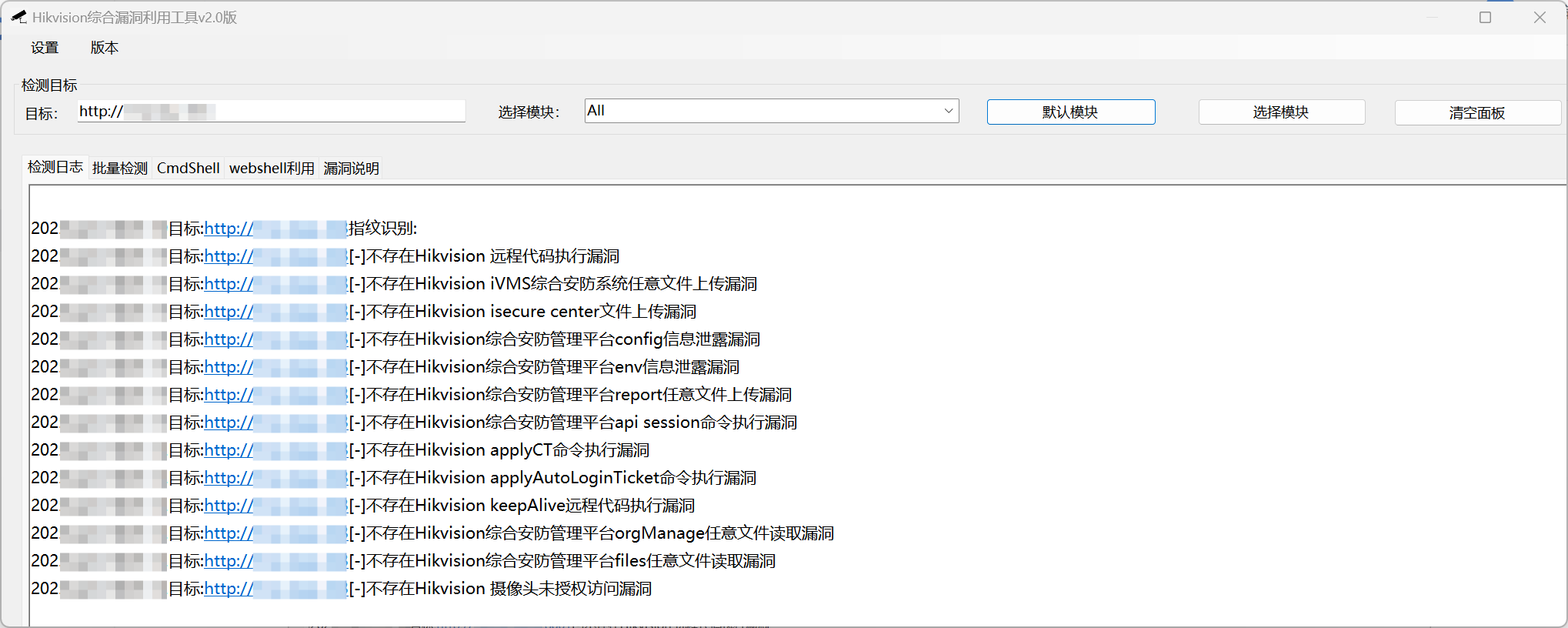The image size is (1568, 628).
Task: Click the 检测目标 group label
Action: (49, 85)
